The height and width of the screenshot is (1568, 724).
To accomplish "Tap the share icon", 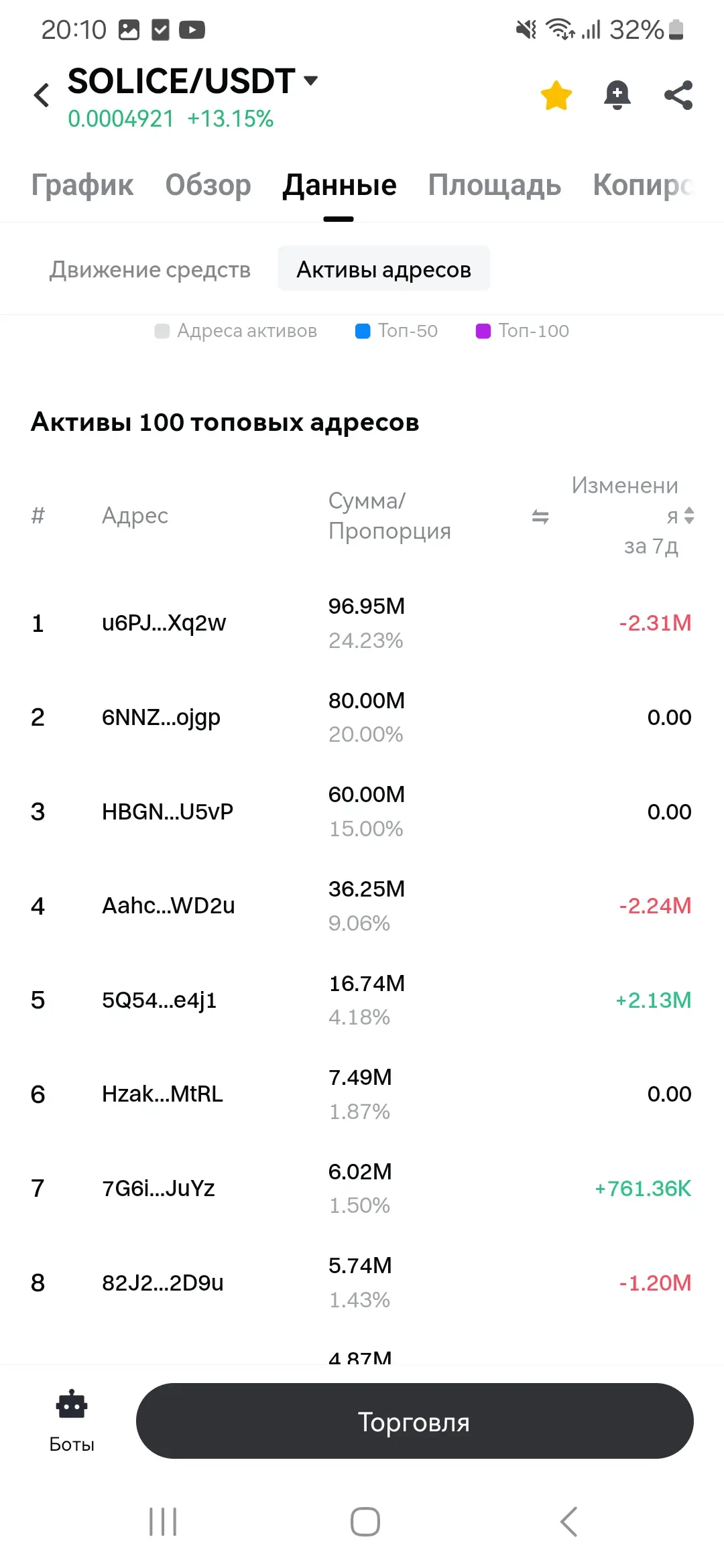I will 678,95.
